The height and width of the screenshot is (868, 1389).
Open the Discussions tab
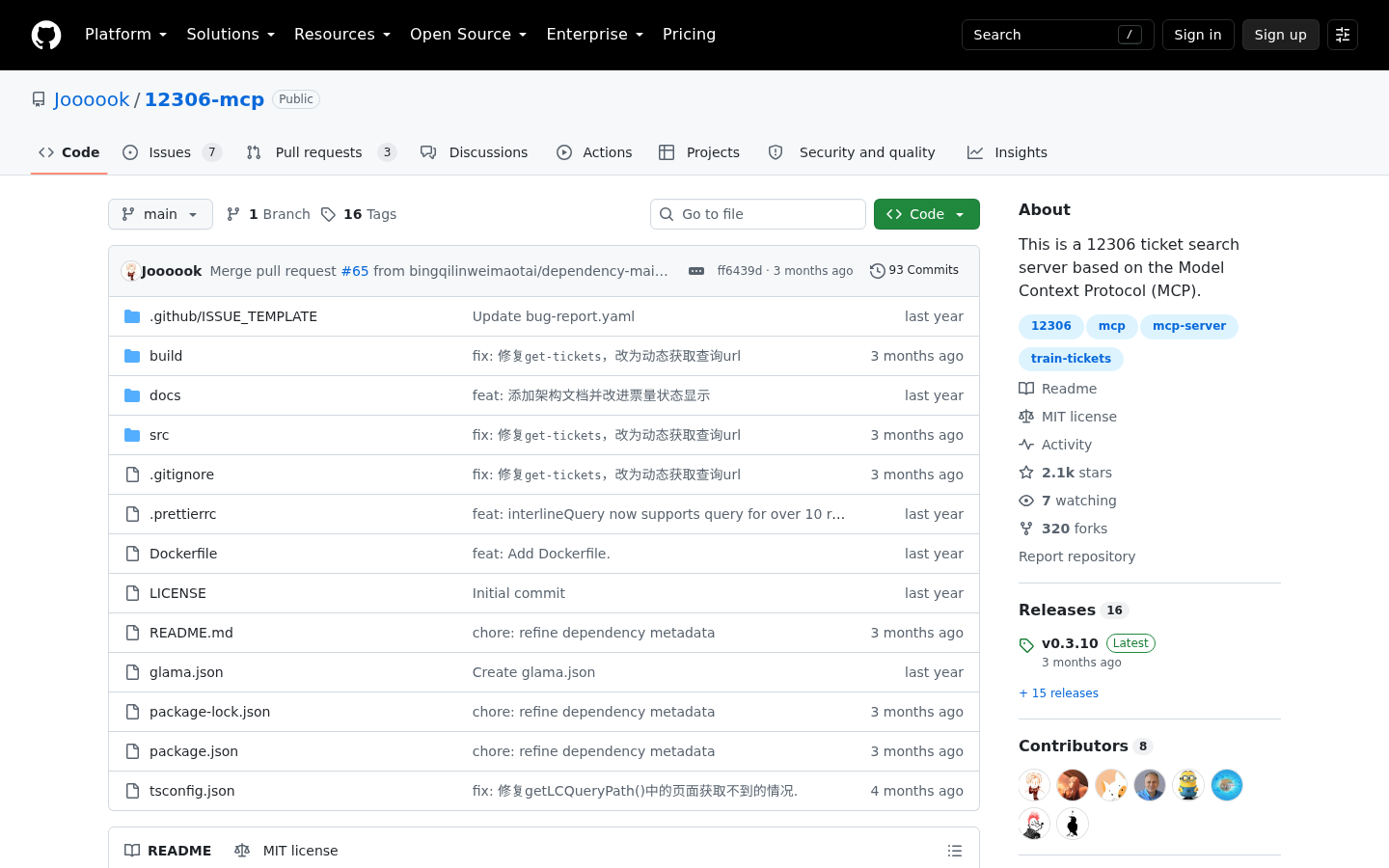[x=475, y=152]
